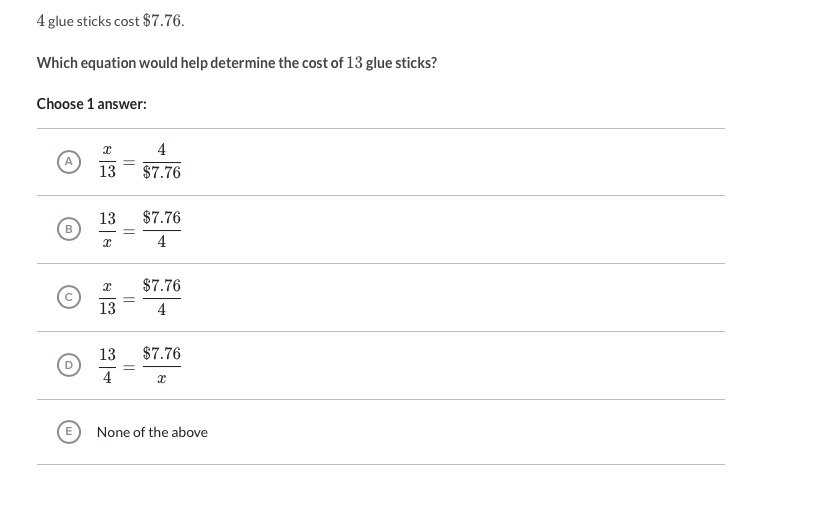Screen dimensions: 813x508
Task: Click the $7.76 price in the top statement
Action: (x=163, y=21)
